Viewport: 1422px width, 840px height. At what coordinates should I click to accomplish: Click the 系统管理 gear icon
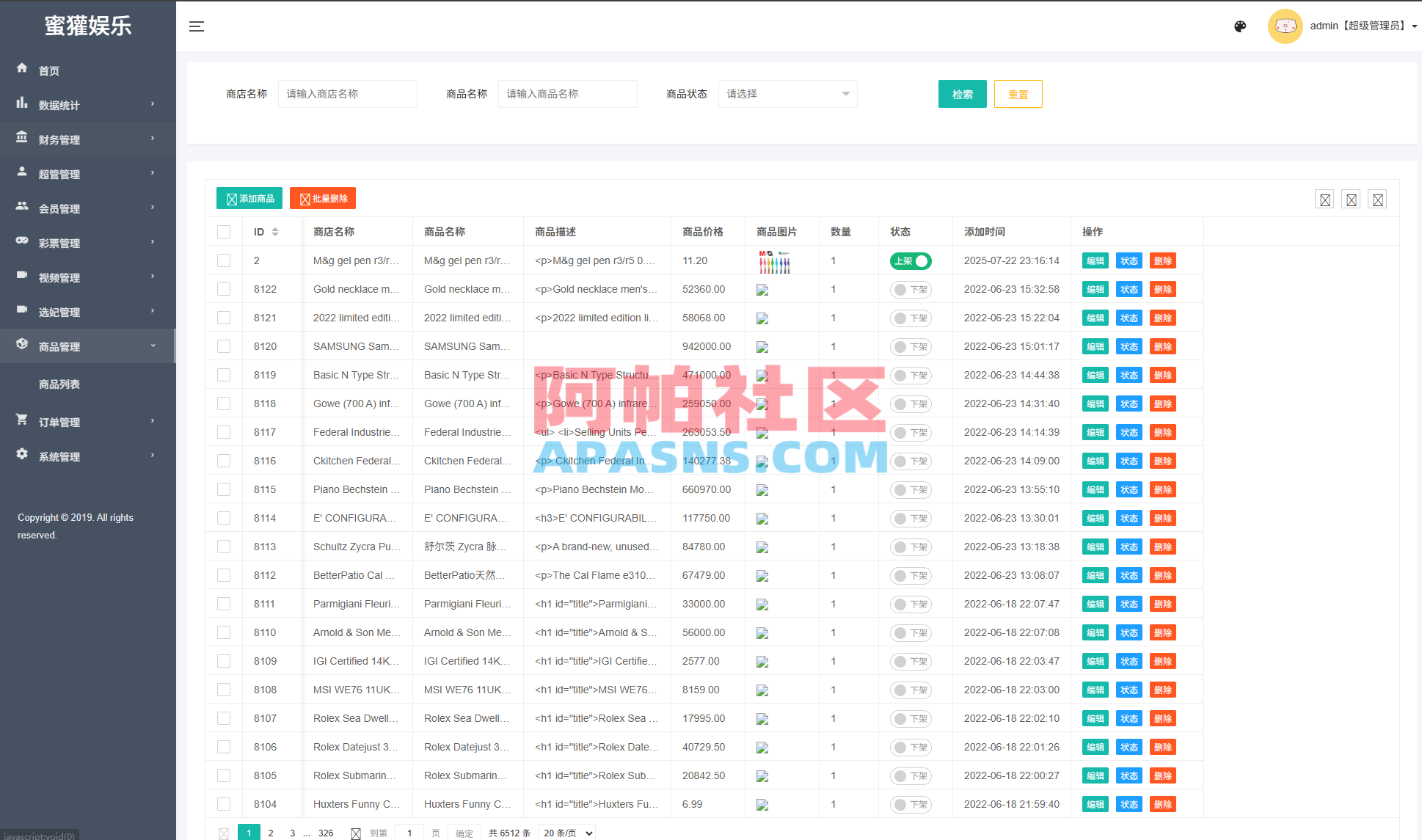click(22, 454)
